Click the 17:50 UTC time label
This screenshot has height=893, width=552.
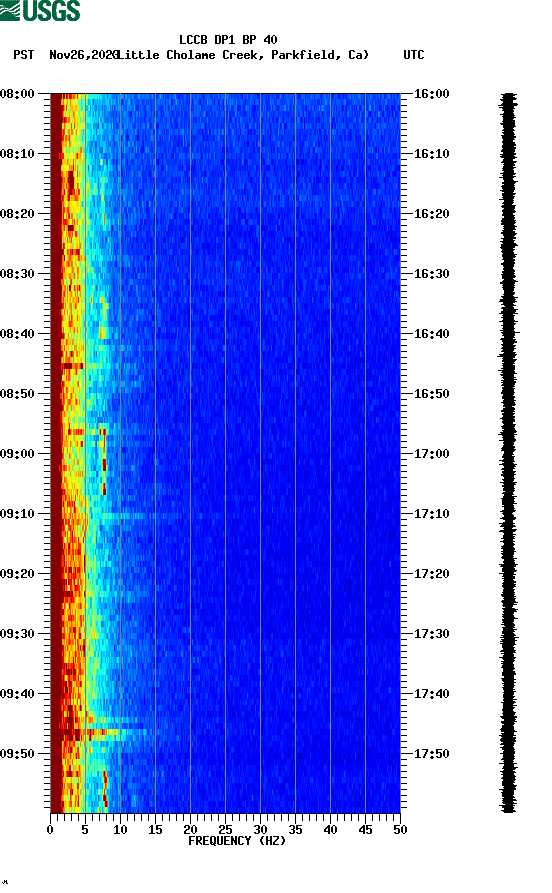coord(431,754)
